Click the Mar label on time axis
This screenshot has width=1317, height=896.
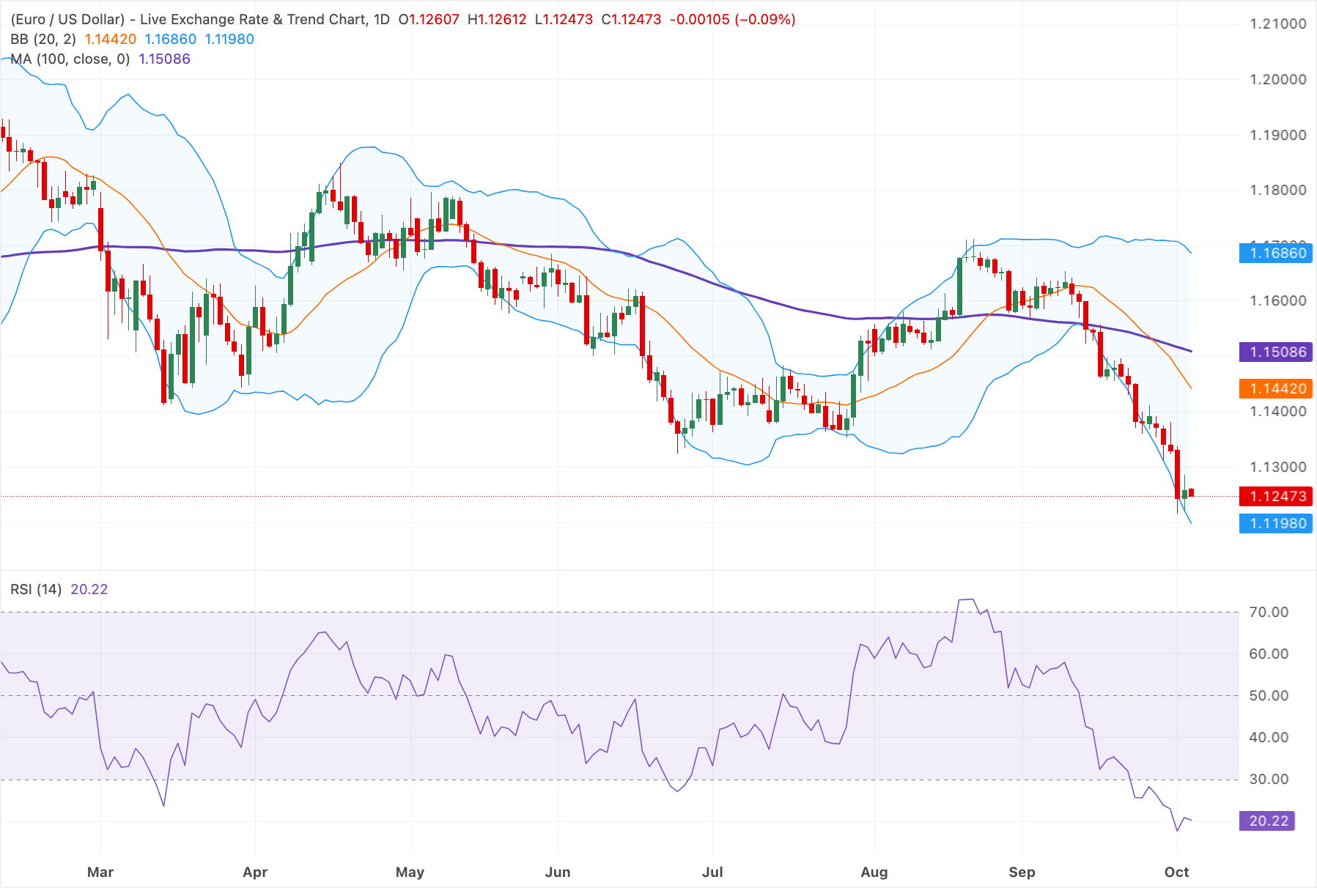coord(100,873)
